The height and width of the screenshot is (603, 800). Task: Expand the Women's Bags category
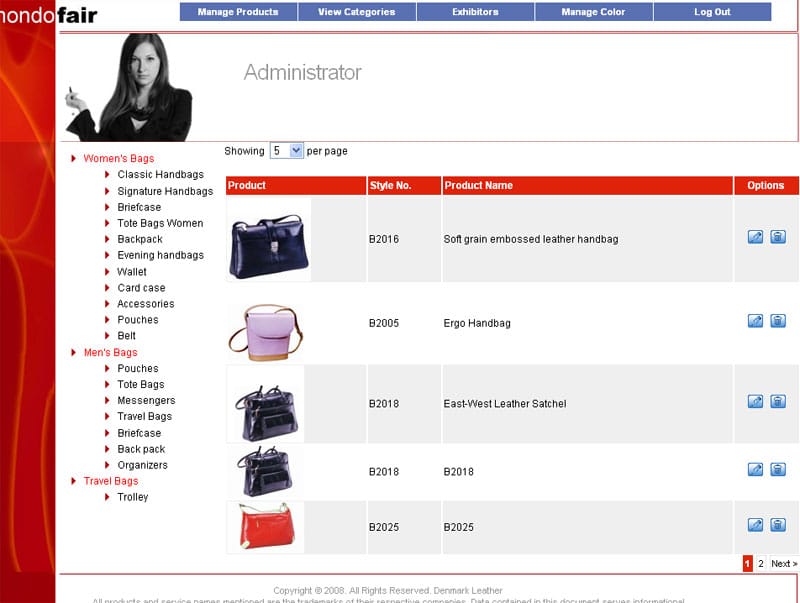click(x=117, y=158)
